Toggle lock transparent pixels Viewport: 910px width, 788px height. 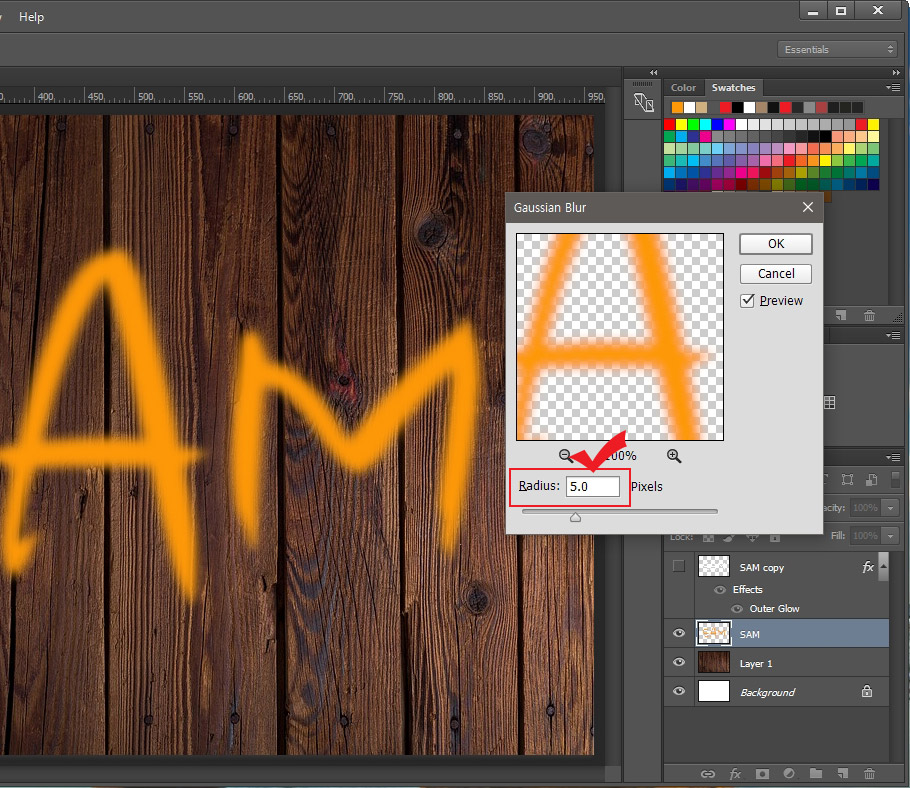pyautogui.click(x=708, y=538)
